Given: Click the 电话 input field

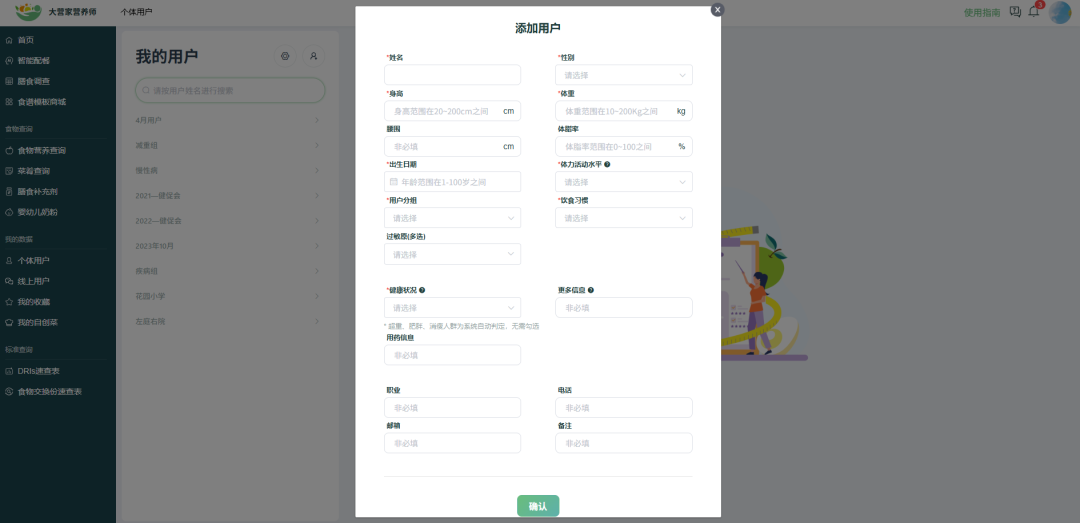Looking at the screenshot, I should pyautogui.click(x=624, y=407).
